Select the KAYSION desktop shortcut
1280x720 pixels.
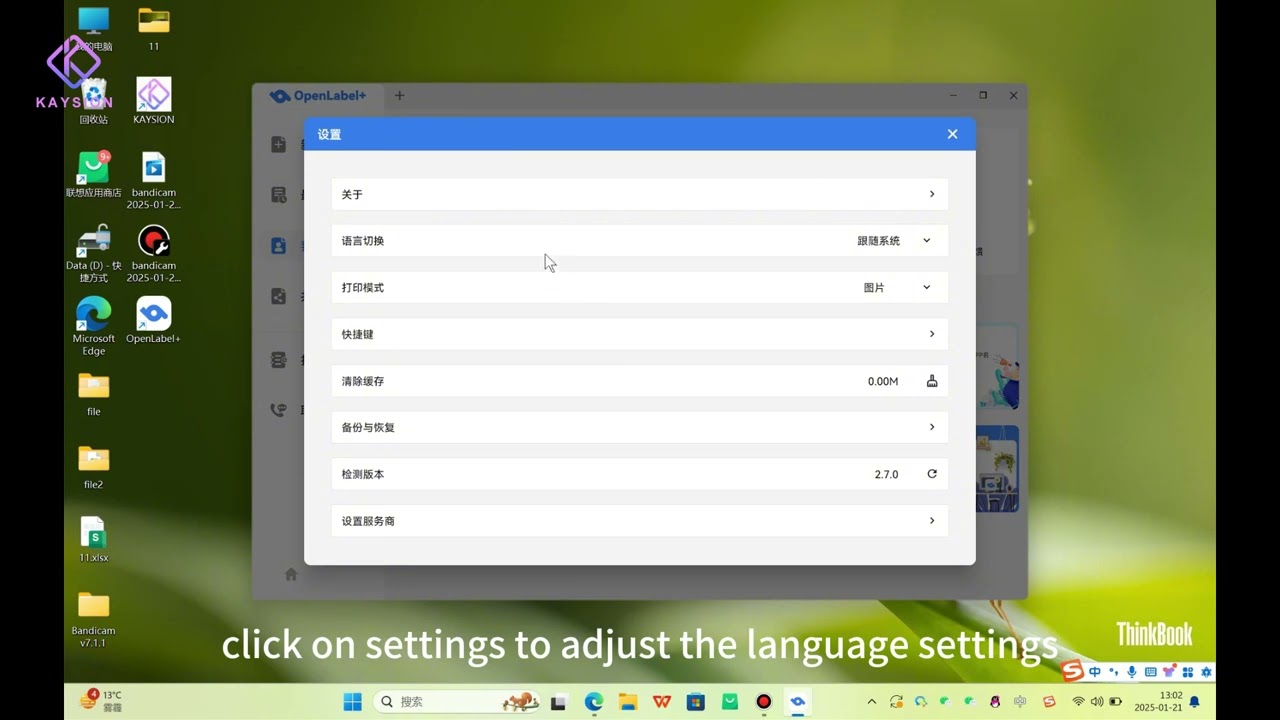click(x=154, y=100)
